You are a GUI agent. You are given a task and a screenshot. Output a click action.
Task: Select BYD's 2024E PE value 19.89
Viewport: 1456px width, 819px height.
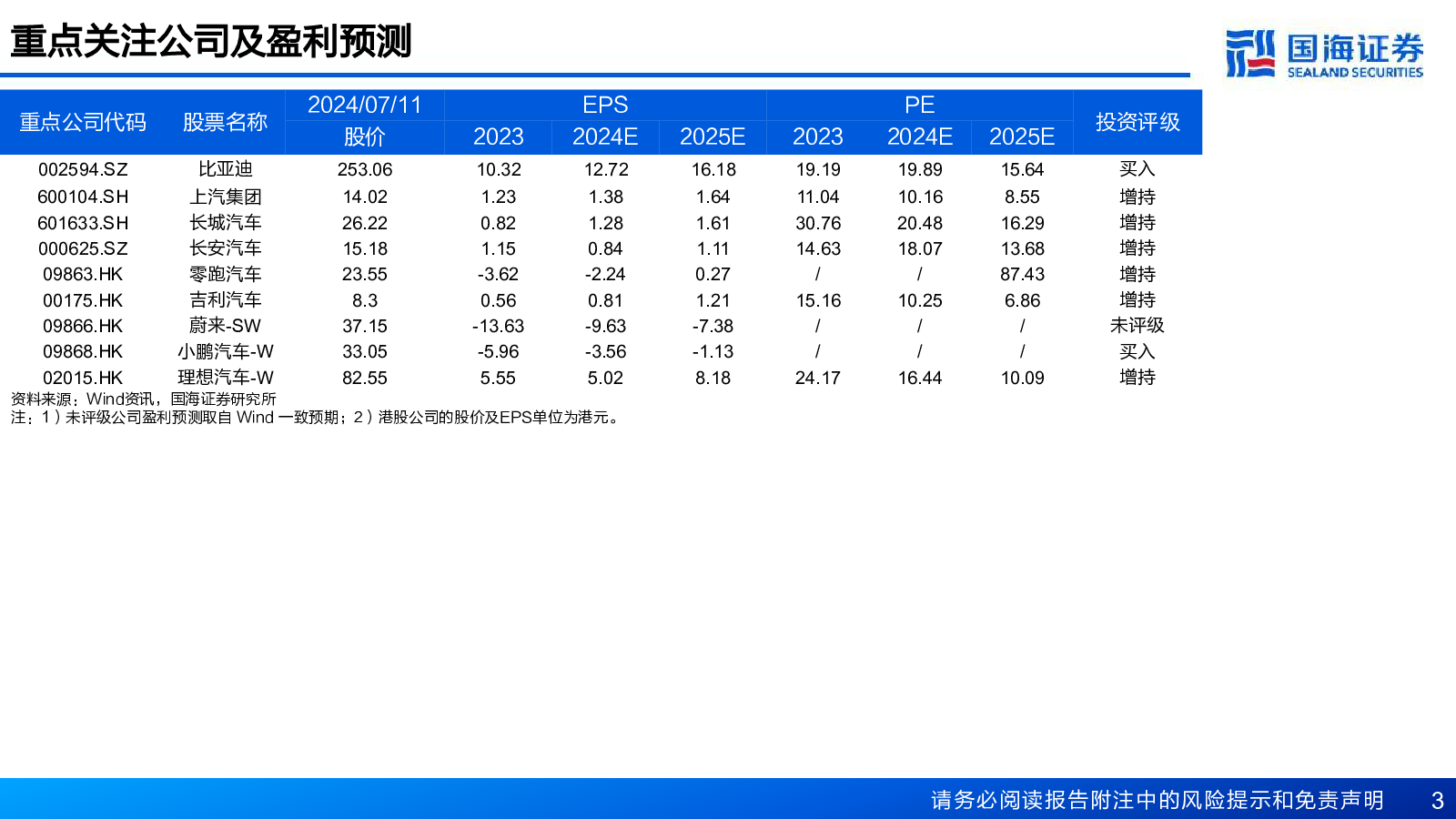920,169
